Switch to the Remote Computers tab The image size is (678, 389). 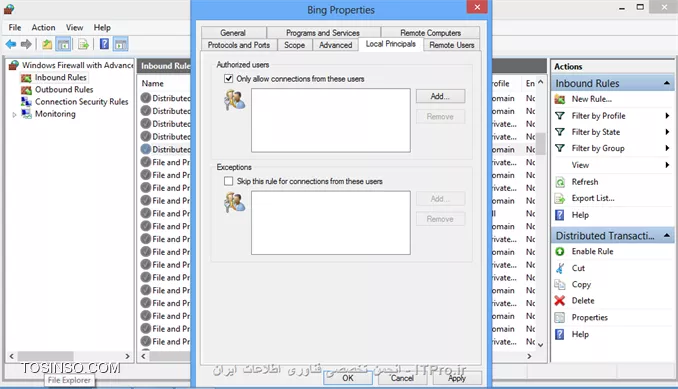(430, 33)
